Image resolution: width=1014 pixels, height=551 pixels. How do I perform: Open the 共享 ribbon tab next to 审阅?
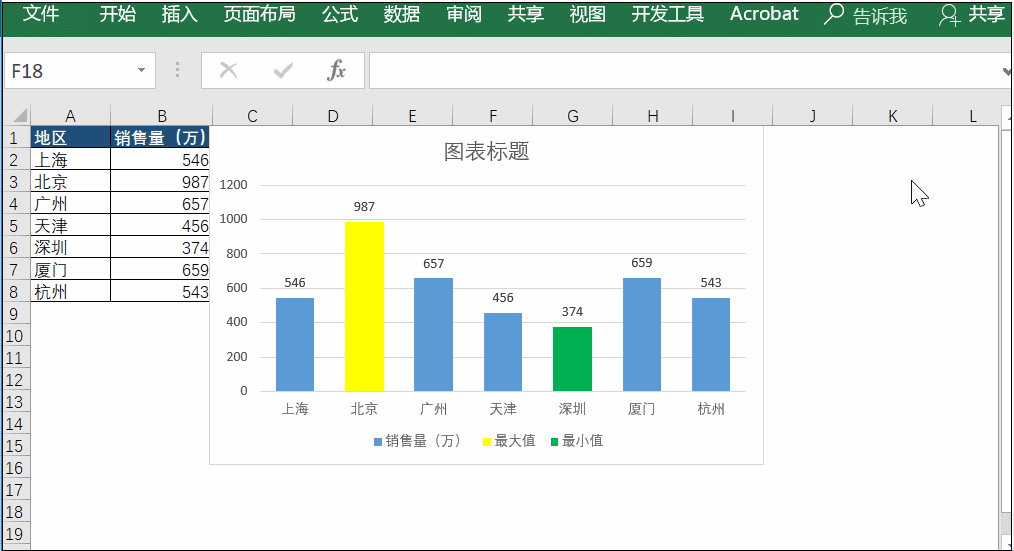[525, 14]
